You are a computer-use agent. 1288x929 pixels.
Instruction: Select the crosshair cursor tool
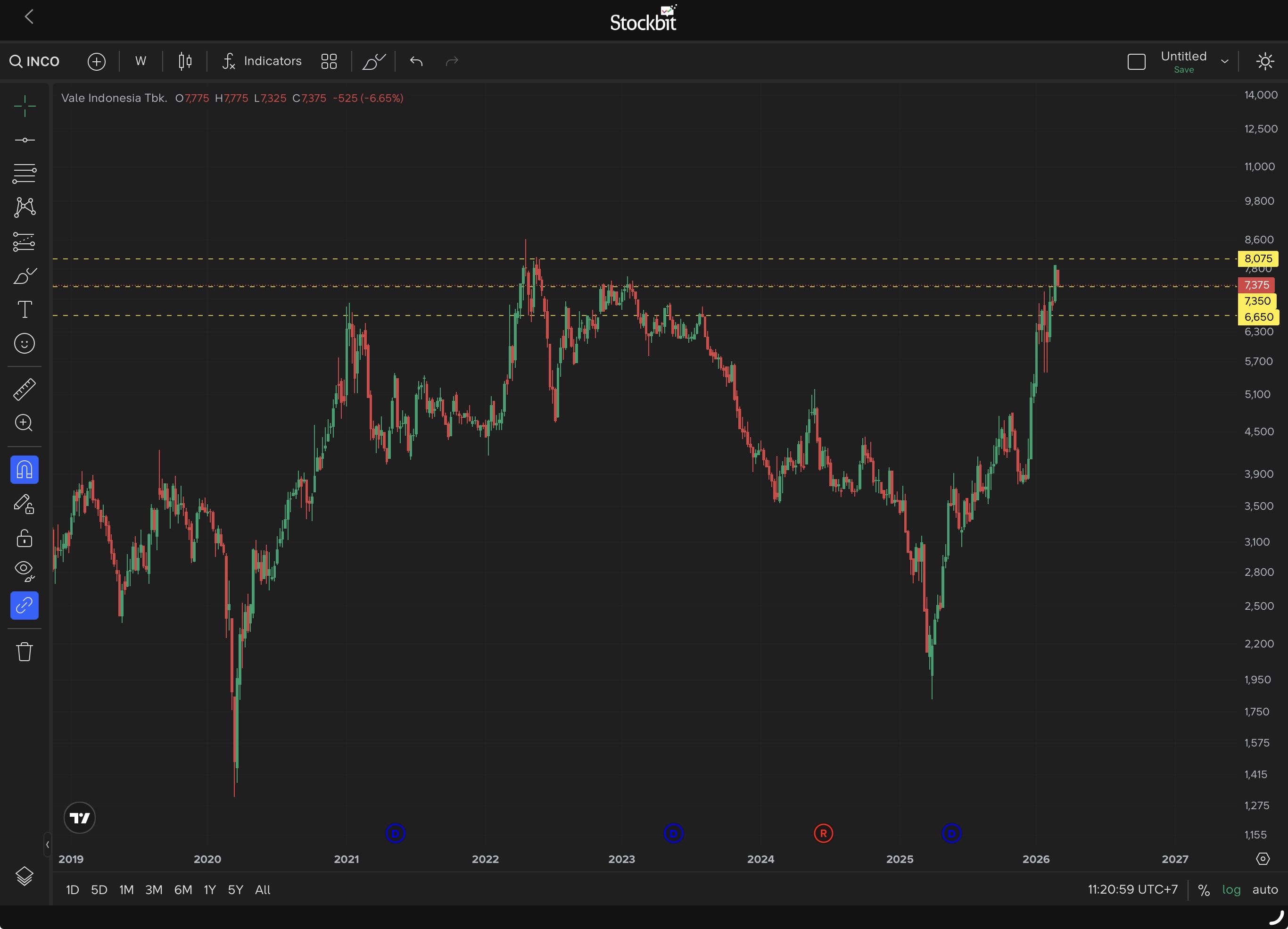pyautogui.click(x=25, y=106)
